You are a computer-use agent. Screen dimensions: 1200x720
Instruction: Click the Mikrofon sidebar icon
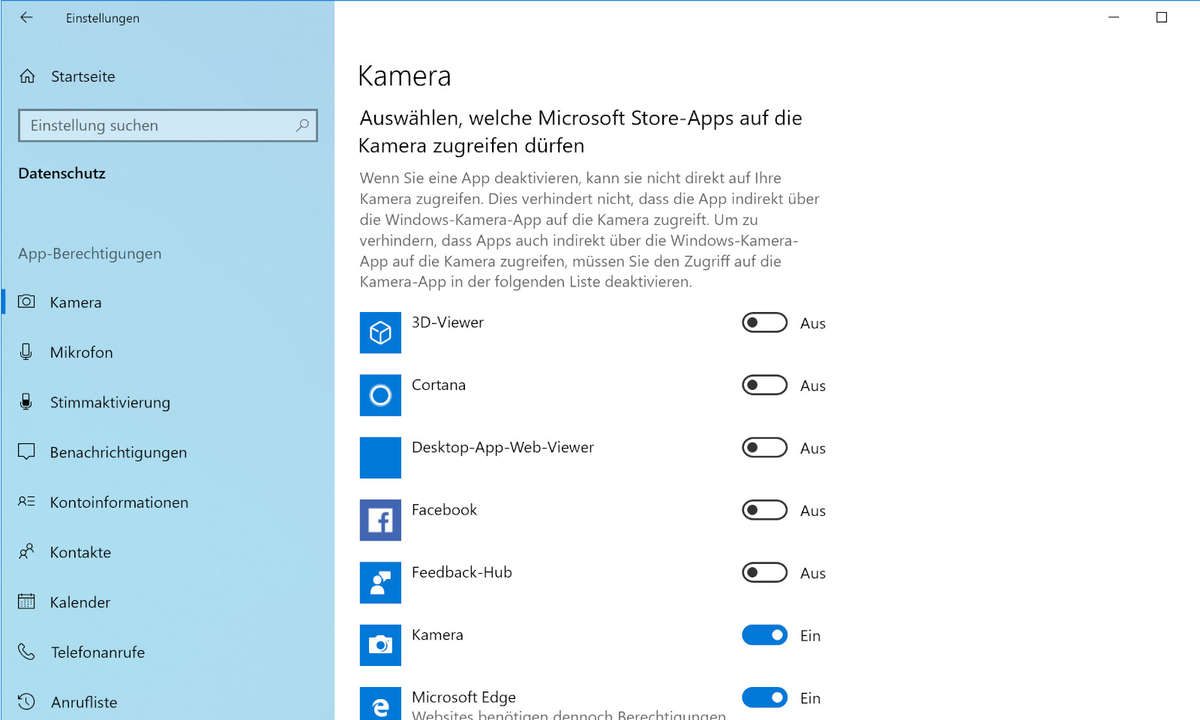pyautogui.click(x=27, y=352)
